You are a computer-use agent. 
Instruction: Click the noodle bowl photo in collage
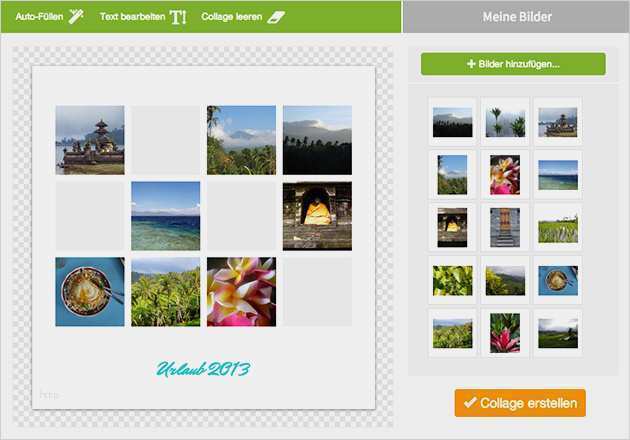coord(90,292)
